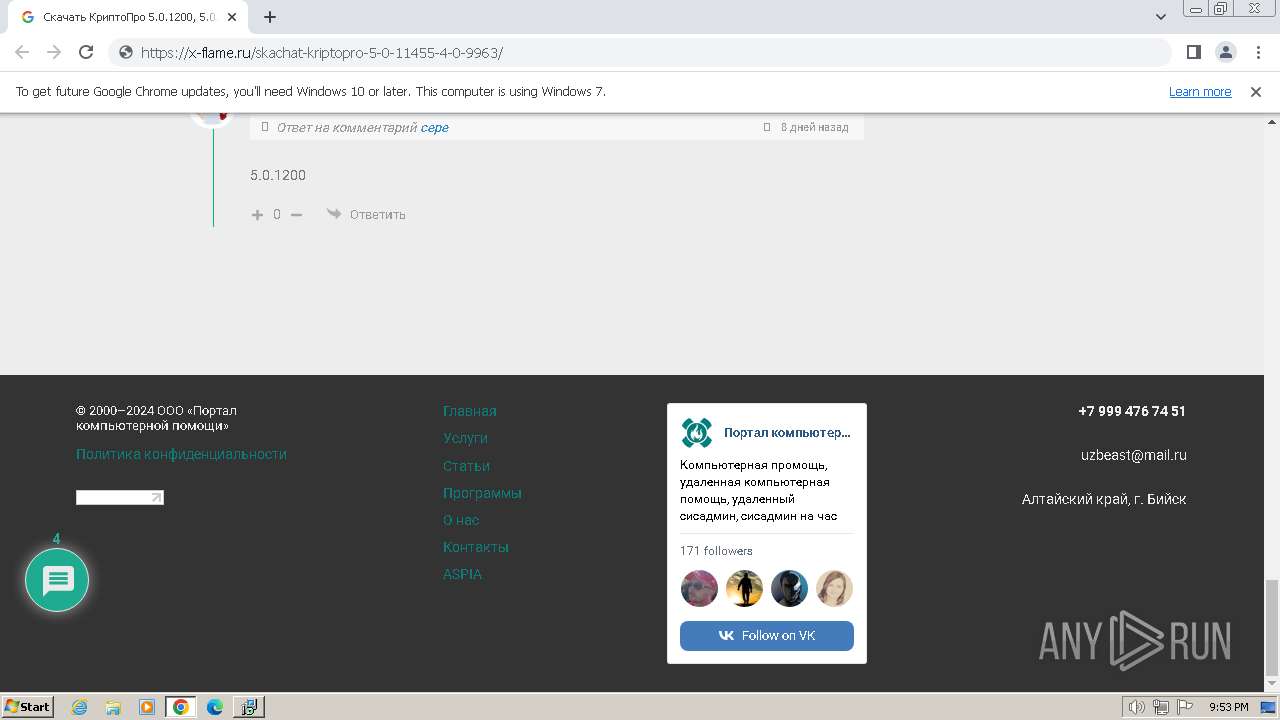
Task: Expand the tab search dropdown arrow
Action: [1160, 17]
